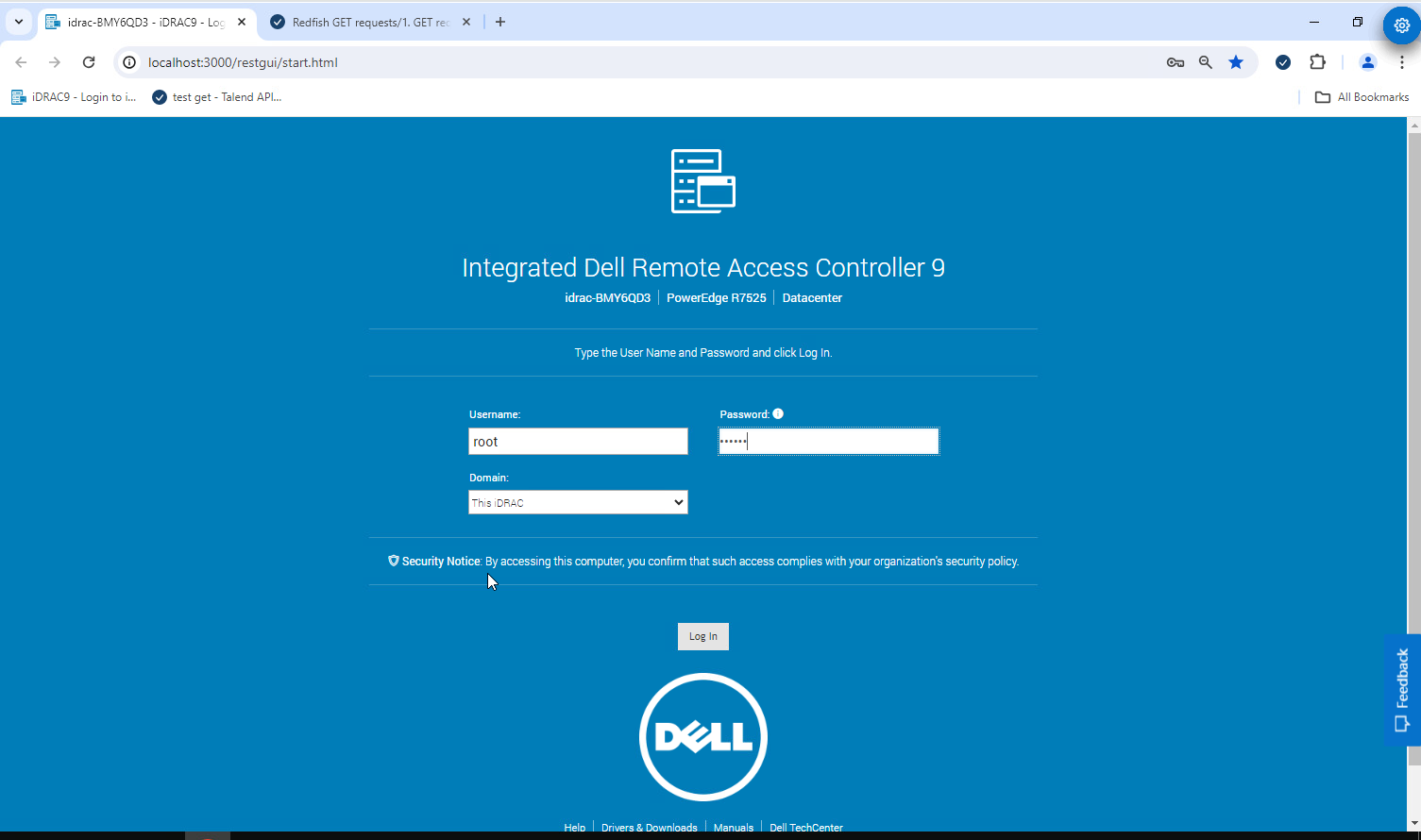Click the PowerEdge R7525 text
Image resolution: width=1421 pixels, height=840 pixels.
tap(717, 297)
